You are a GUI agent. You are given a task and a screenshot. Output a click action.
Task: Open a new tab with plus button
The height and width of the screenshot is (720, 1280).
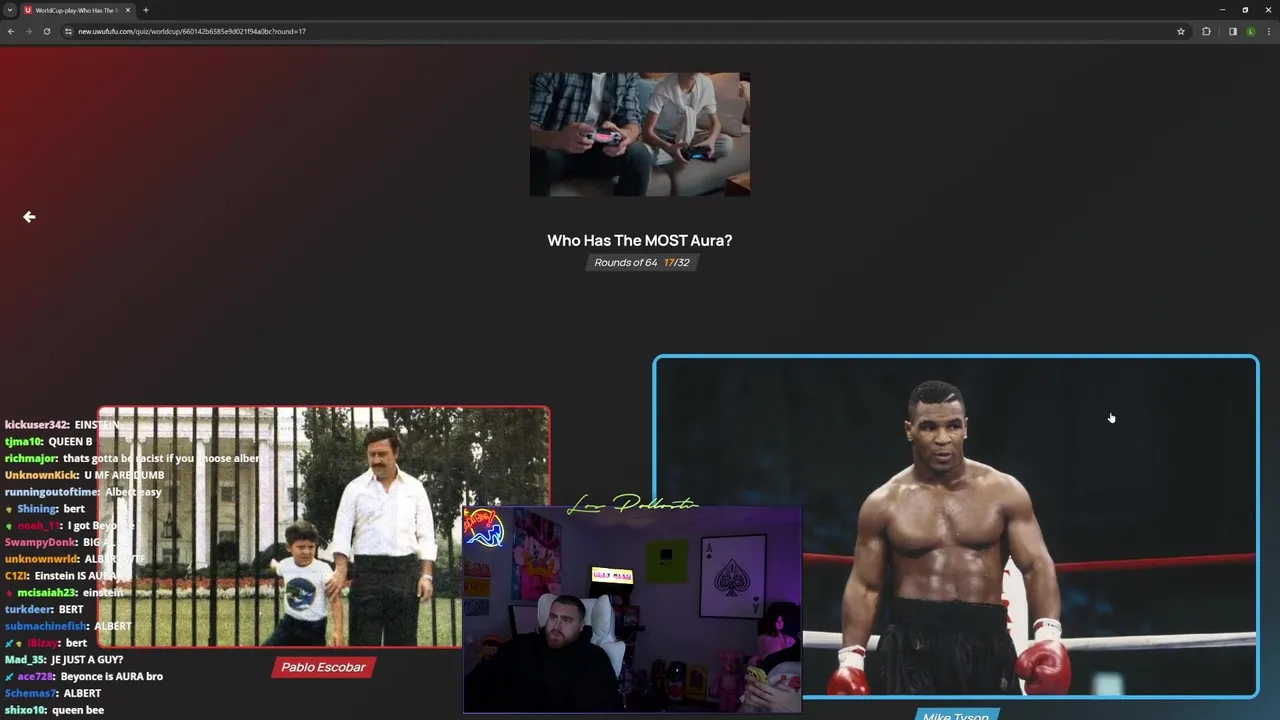[x=146, y=10]
